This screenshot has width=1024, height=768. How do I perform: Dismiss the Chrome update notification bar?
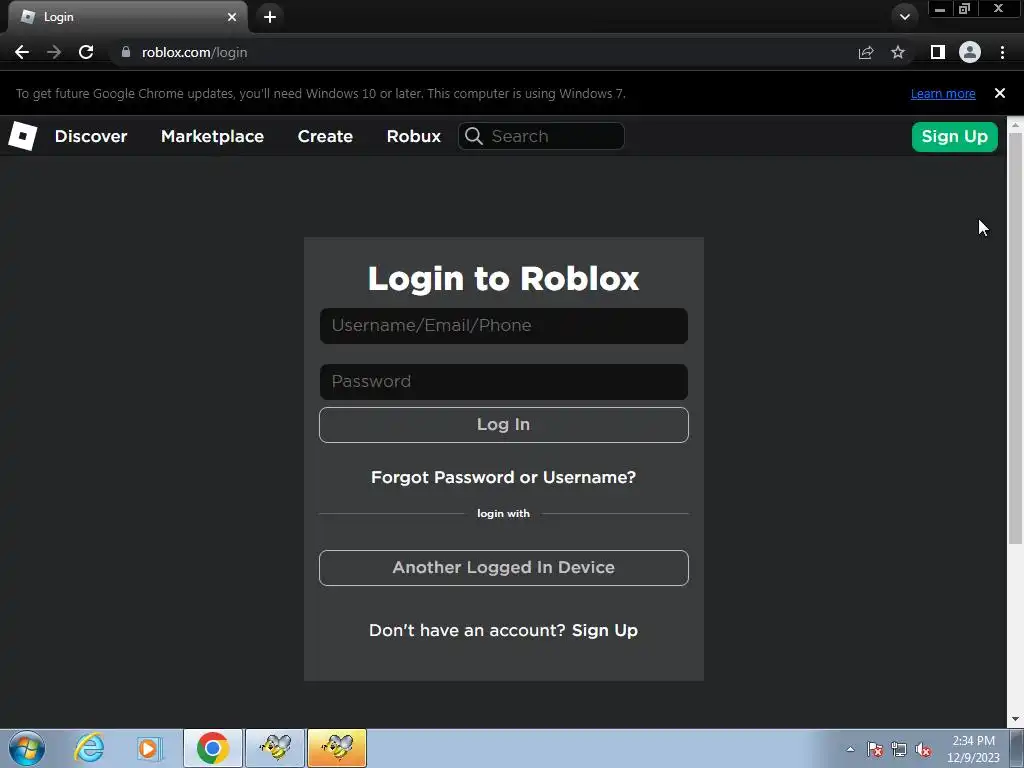point(1000,93)
